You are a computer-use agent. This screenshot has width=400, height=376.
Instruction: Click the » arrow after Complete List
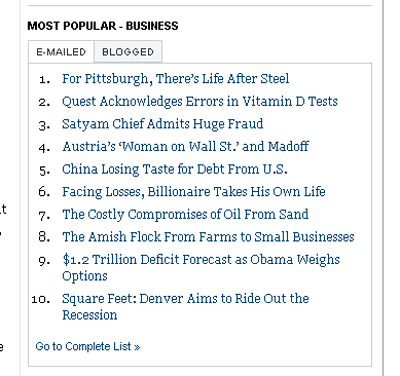pos(137,347)
